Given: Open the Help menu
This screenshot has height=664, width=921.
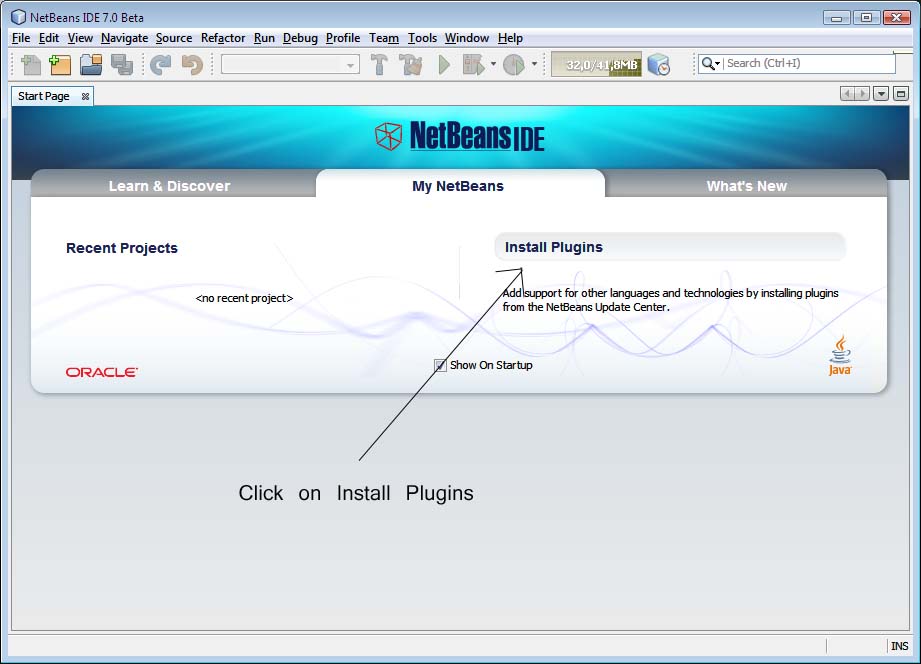Looking at the screenshot, I should pyautogui.click(x=510, y=38).
